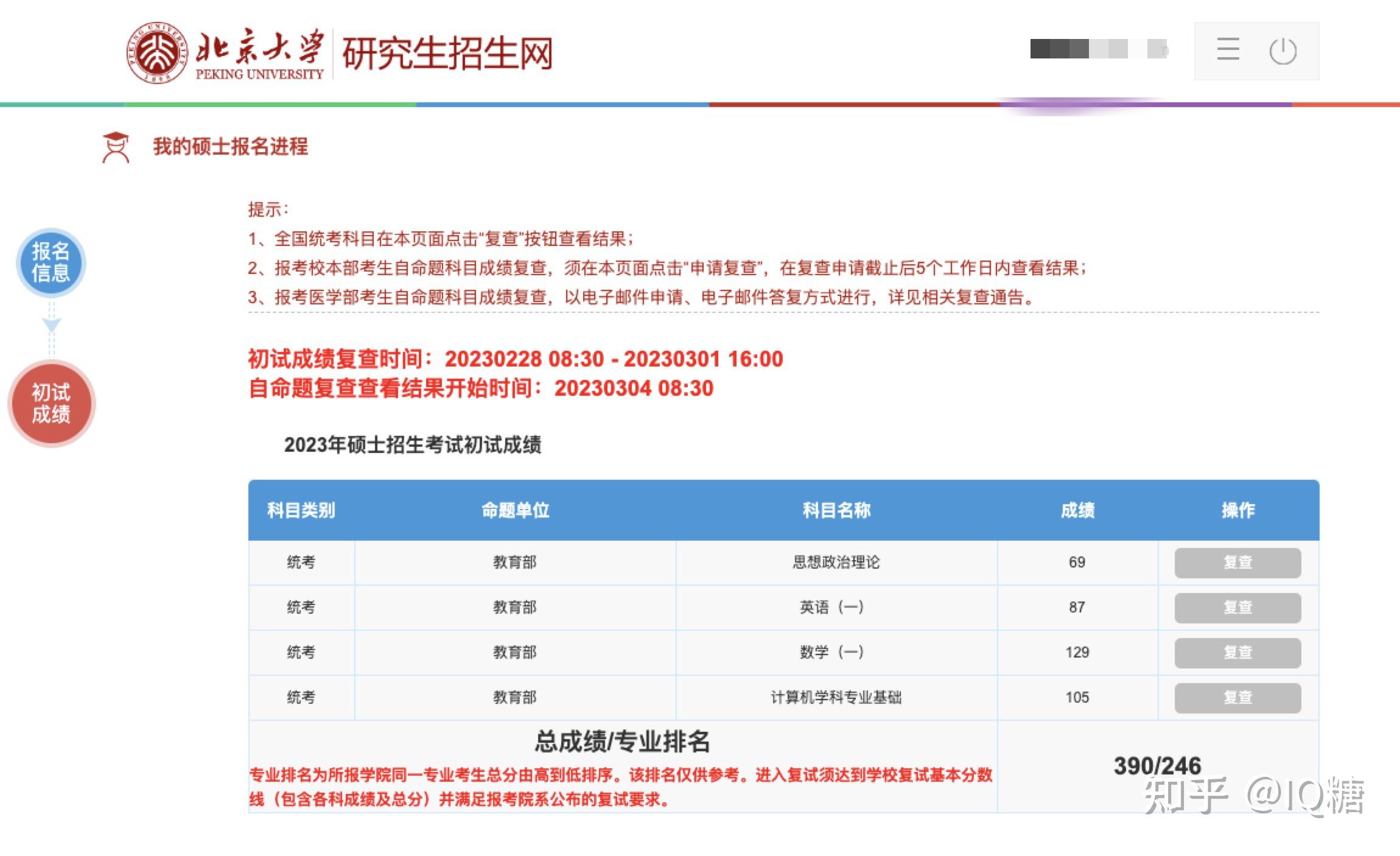The width and height of the screenshot is (1400, 856).
Task: Open the hamburger menu icon
Action: [1228, 49]
